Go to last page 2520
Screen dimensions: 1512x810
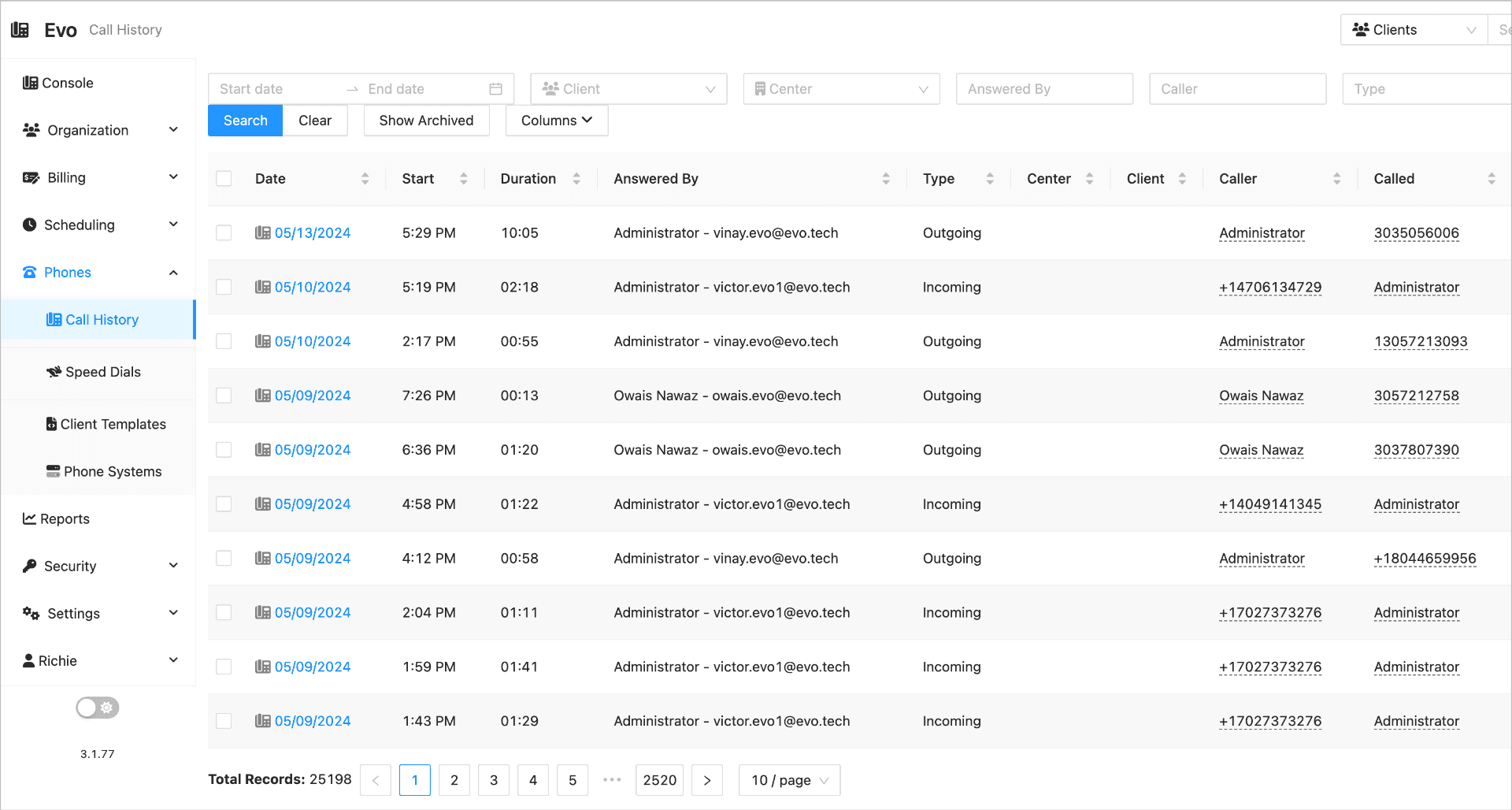[x=659, y=780]
